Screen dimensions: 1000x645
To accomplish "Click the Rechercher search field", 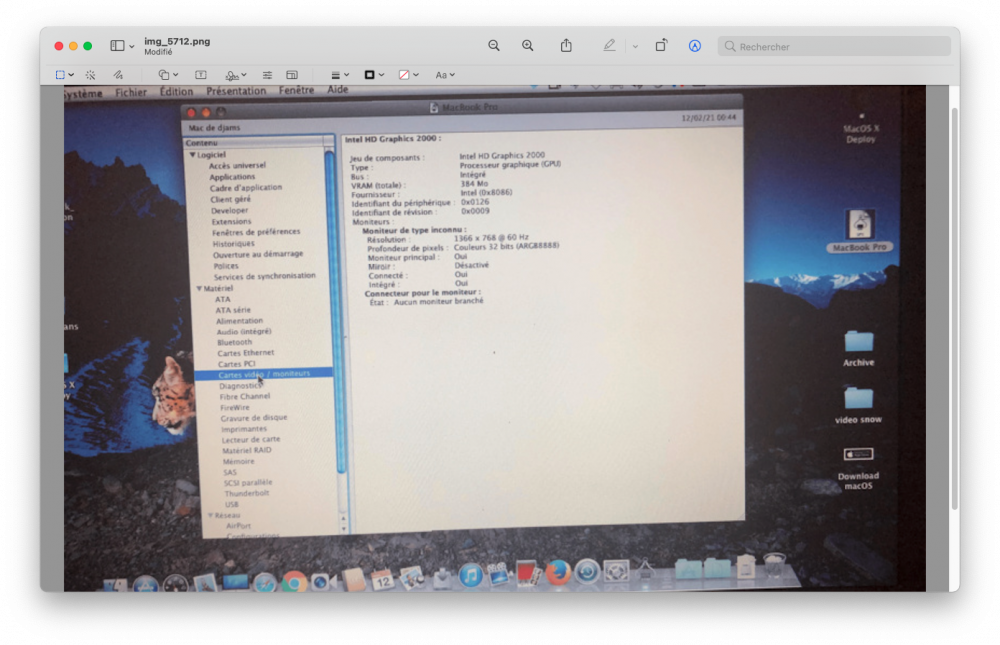I will coord(834,47).
